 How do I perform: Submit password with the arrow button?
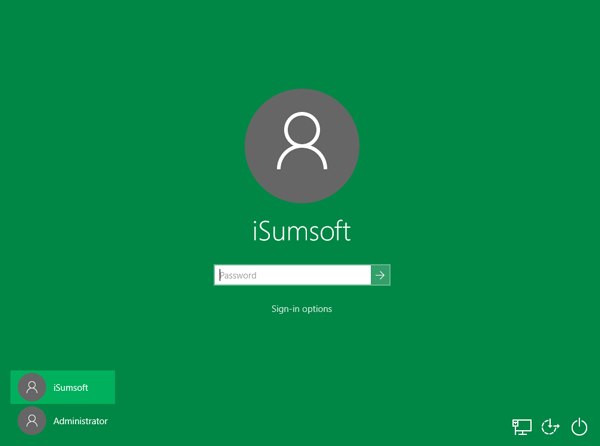click(380, 275)
